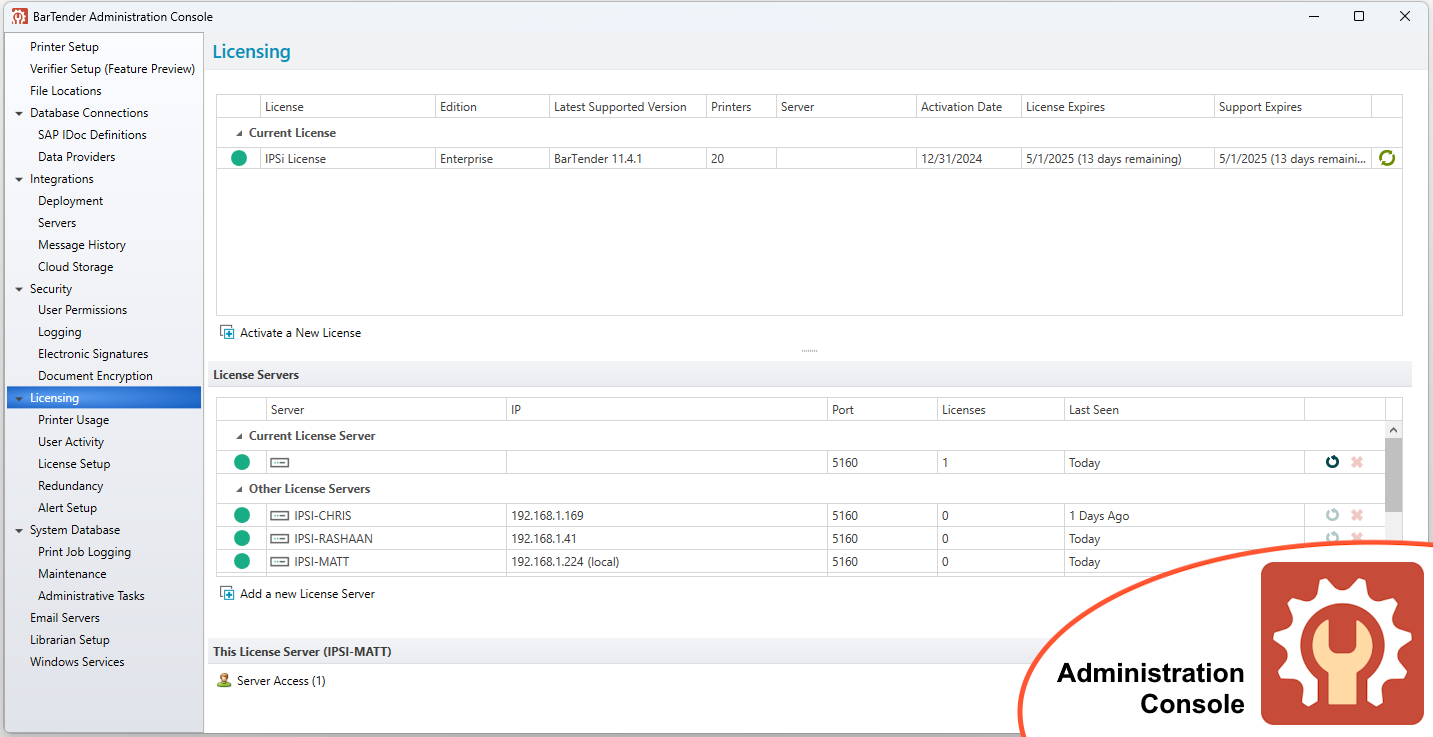Click the License Servers list scrollbar thumb
1433x737 pixels.
(1393, 474)
